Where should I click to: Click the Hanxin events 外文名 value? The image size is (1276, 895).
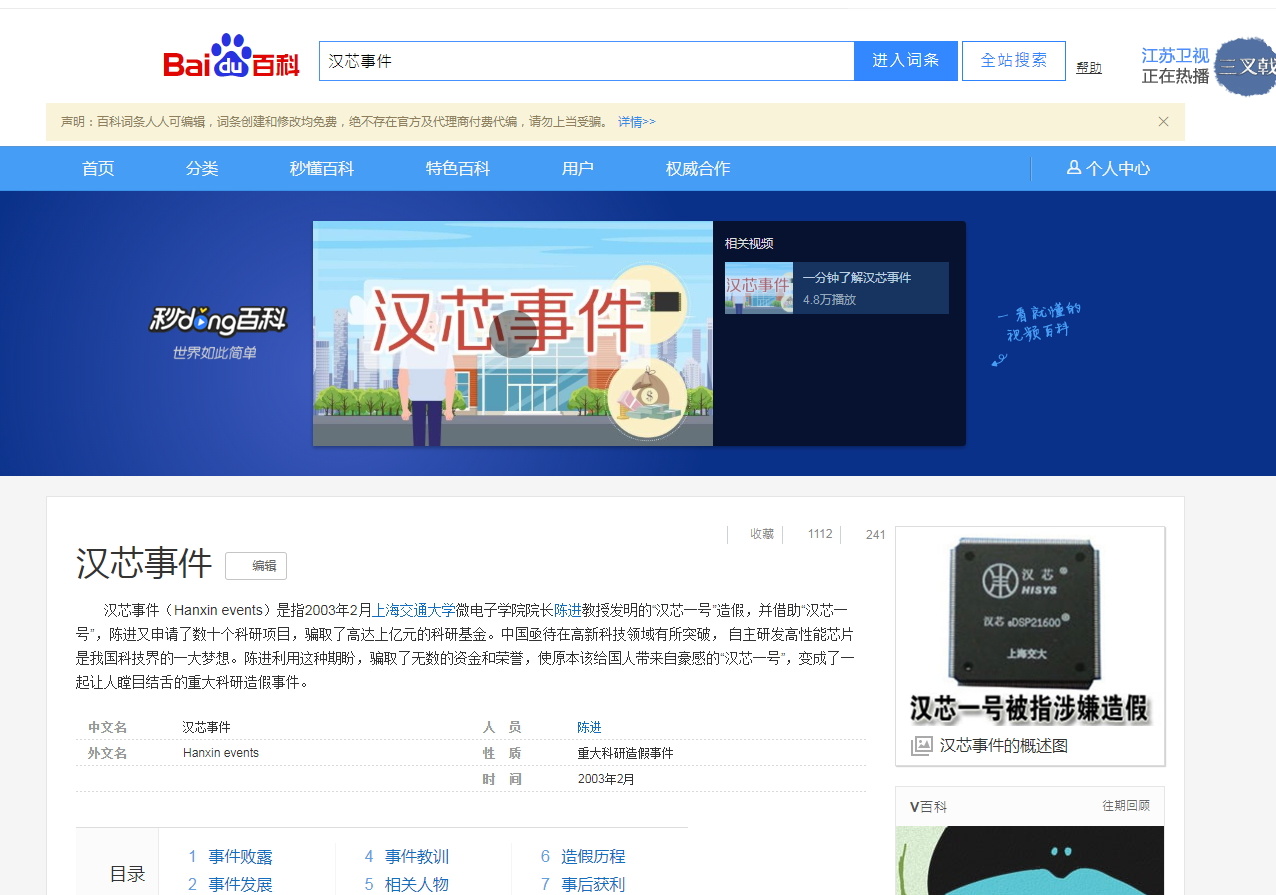(x=221, y=753)
